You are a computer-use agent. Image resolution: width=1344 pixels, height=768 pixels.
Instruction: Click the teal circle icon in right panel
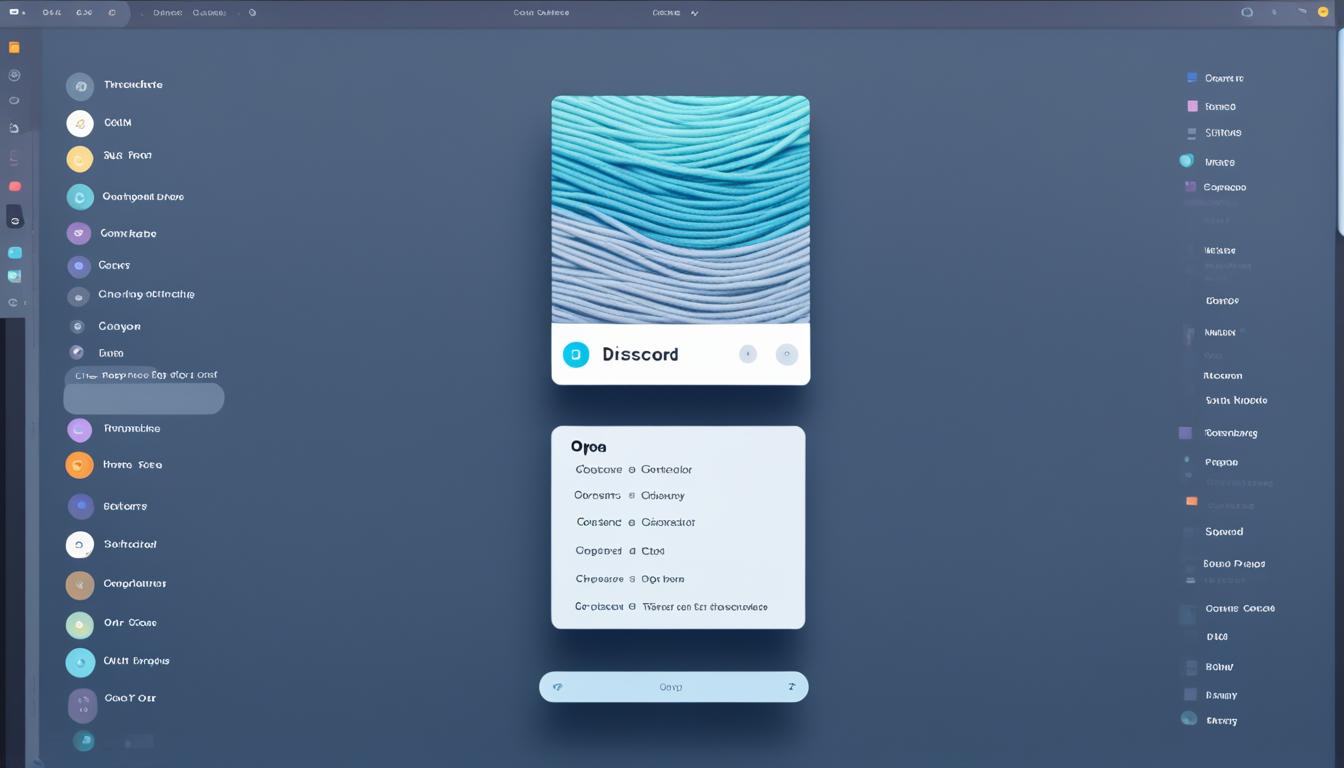coord(1186,160)
